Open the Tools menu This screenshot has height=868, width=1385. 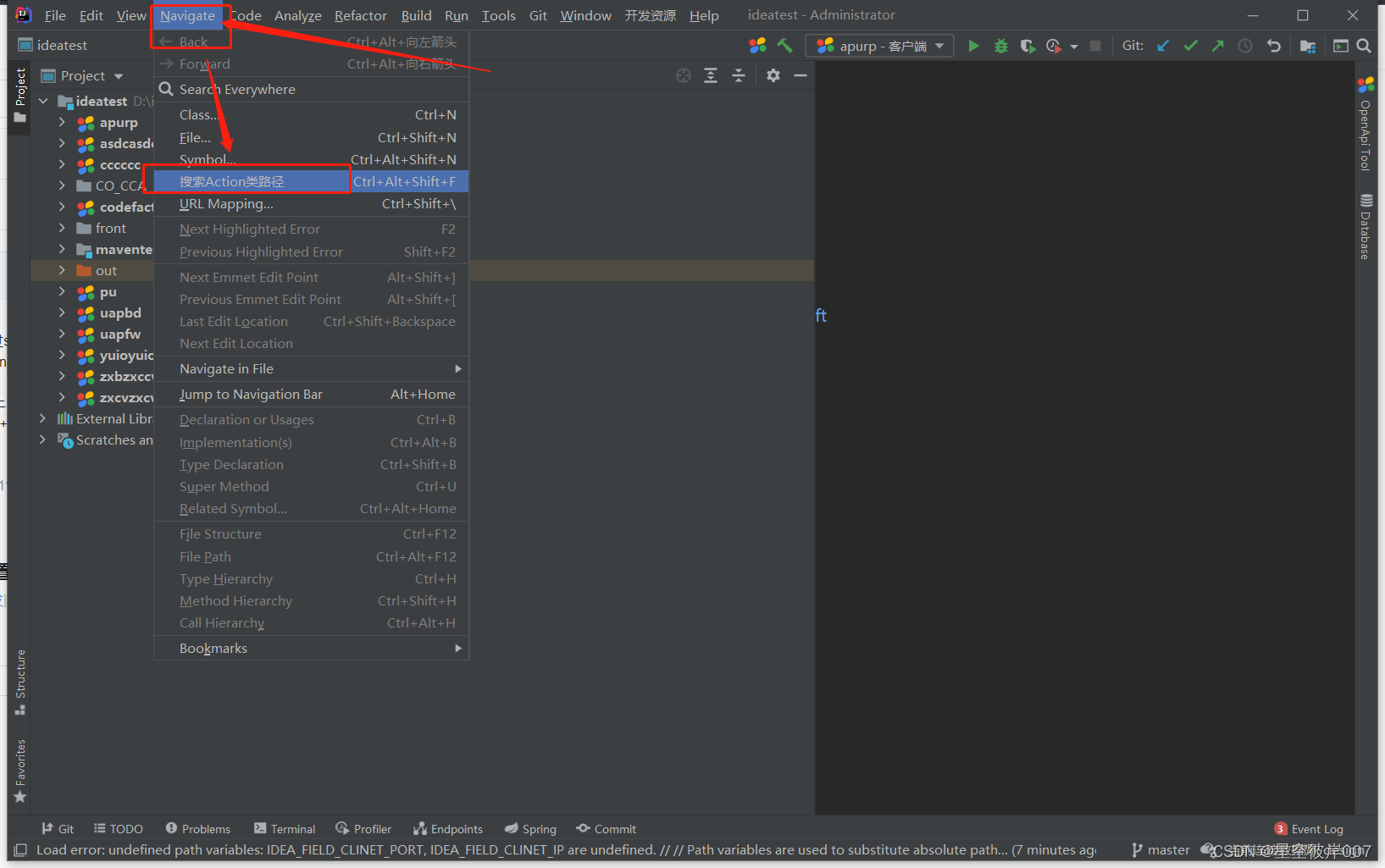[x=498, y=15]
